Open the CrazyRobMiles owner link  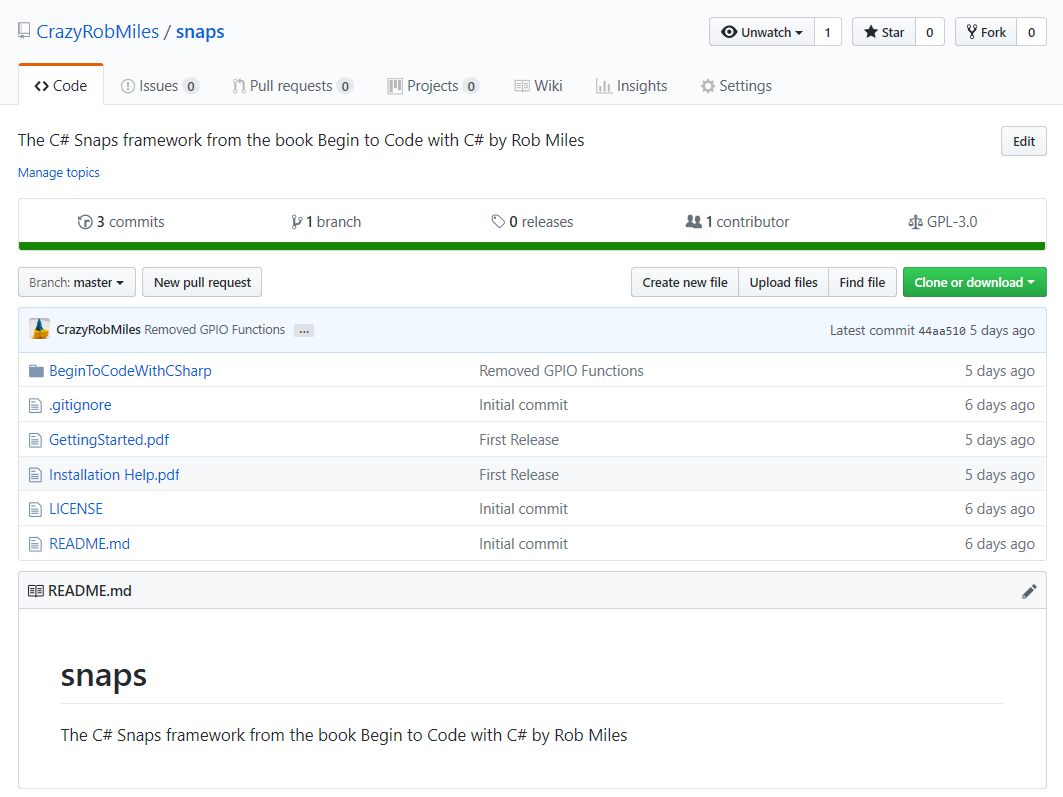98,31
